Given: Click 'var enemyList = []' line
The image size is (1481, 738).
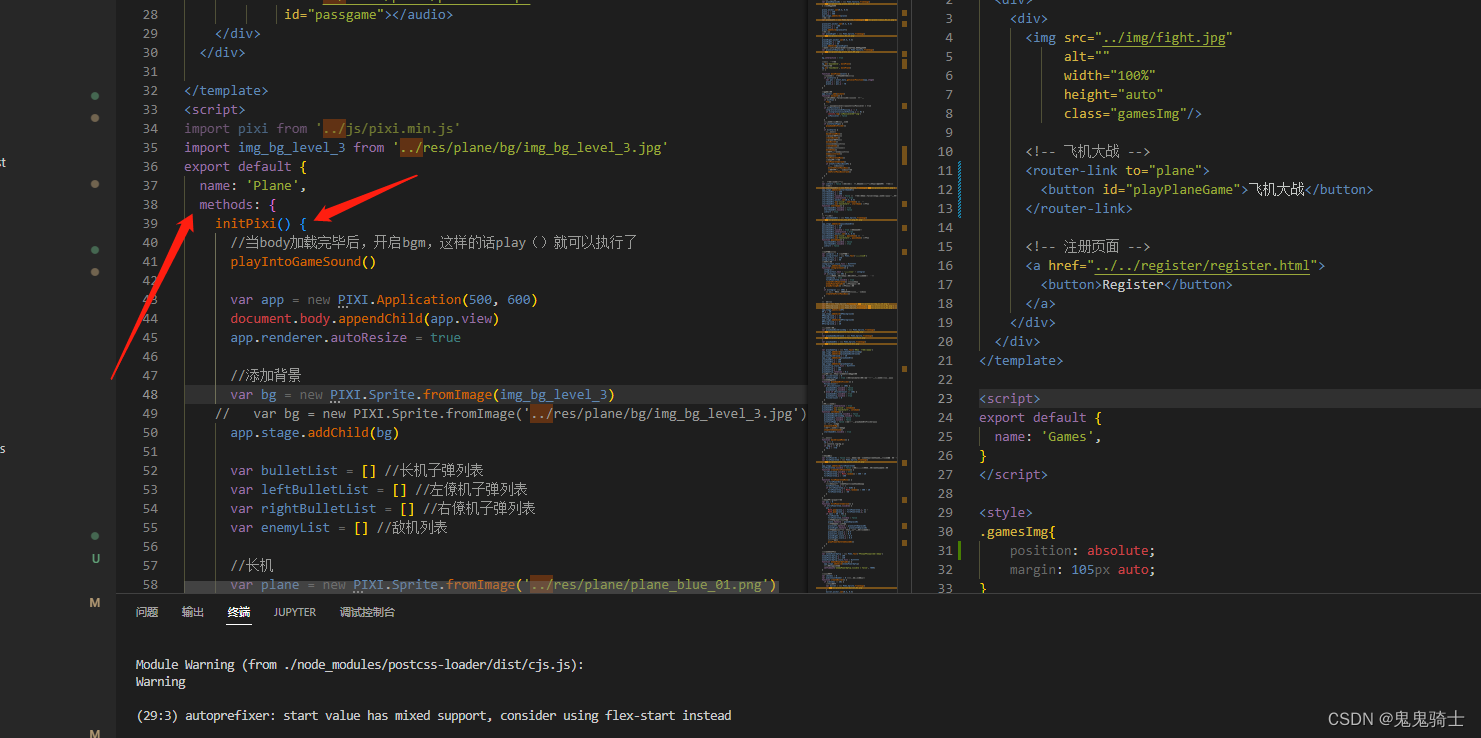Looking at the screenshot, I should (x=299, y=527).
